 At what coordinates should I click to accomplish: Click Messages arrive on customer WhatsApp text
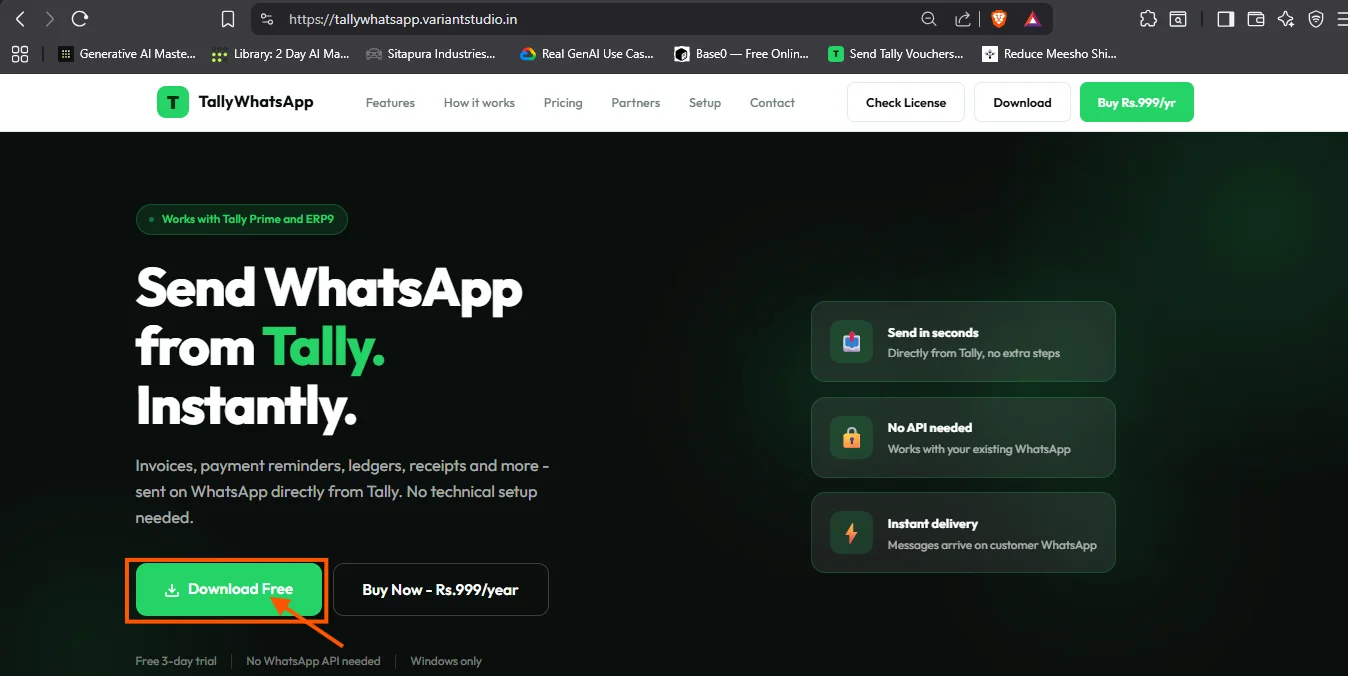(x=992, y=545)
